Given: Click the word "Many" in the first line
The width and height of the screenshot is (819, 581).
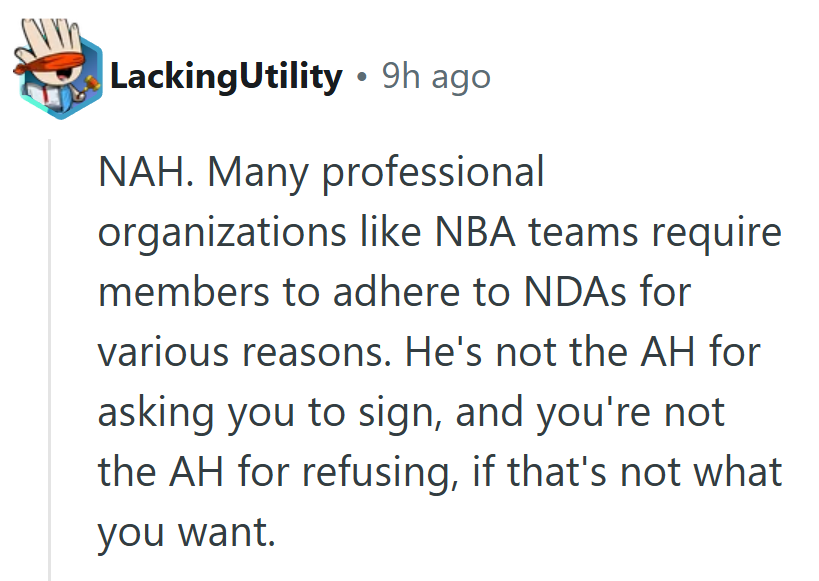Looking at the screenshot, I should (x=260, y=172).
